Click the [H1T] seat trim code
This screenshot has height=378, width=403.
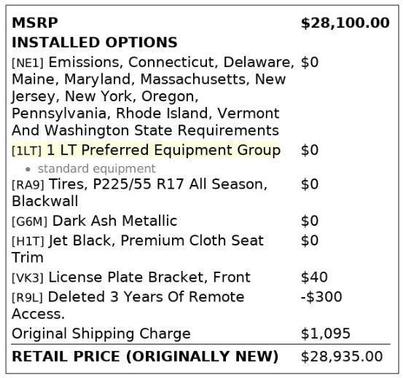(x=28, y=241)
